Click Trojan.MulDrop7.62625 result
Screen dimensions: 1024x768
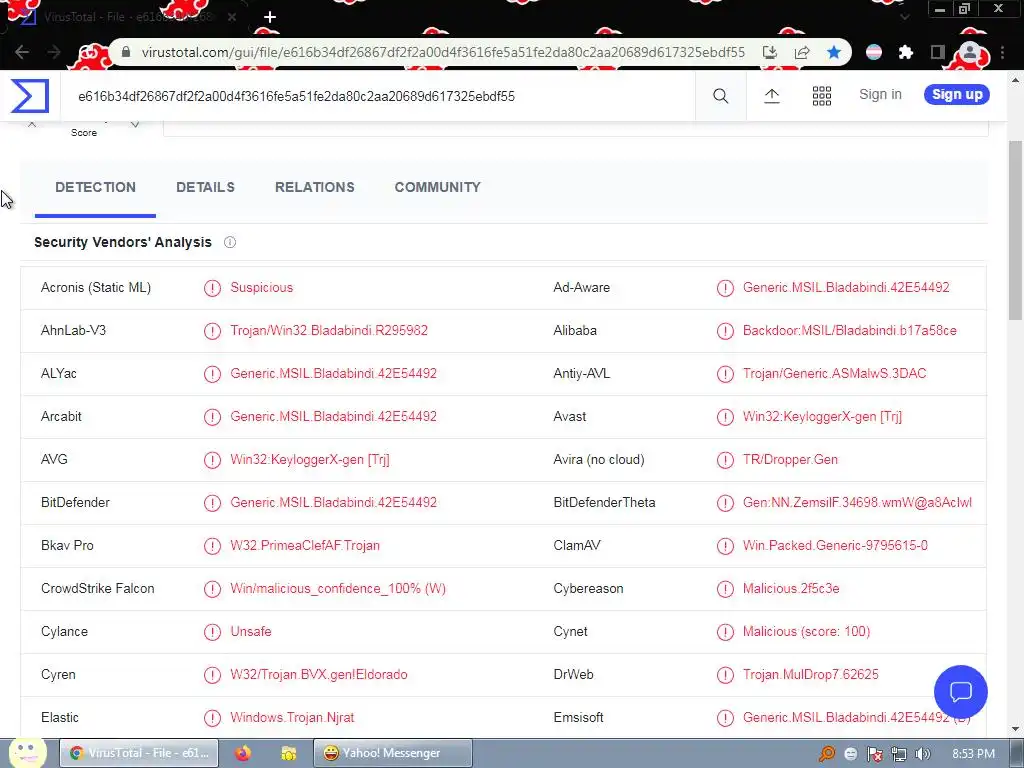[810, 675]
